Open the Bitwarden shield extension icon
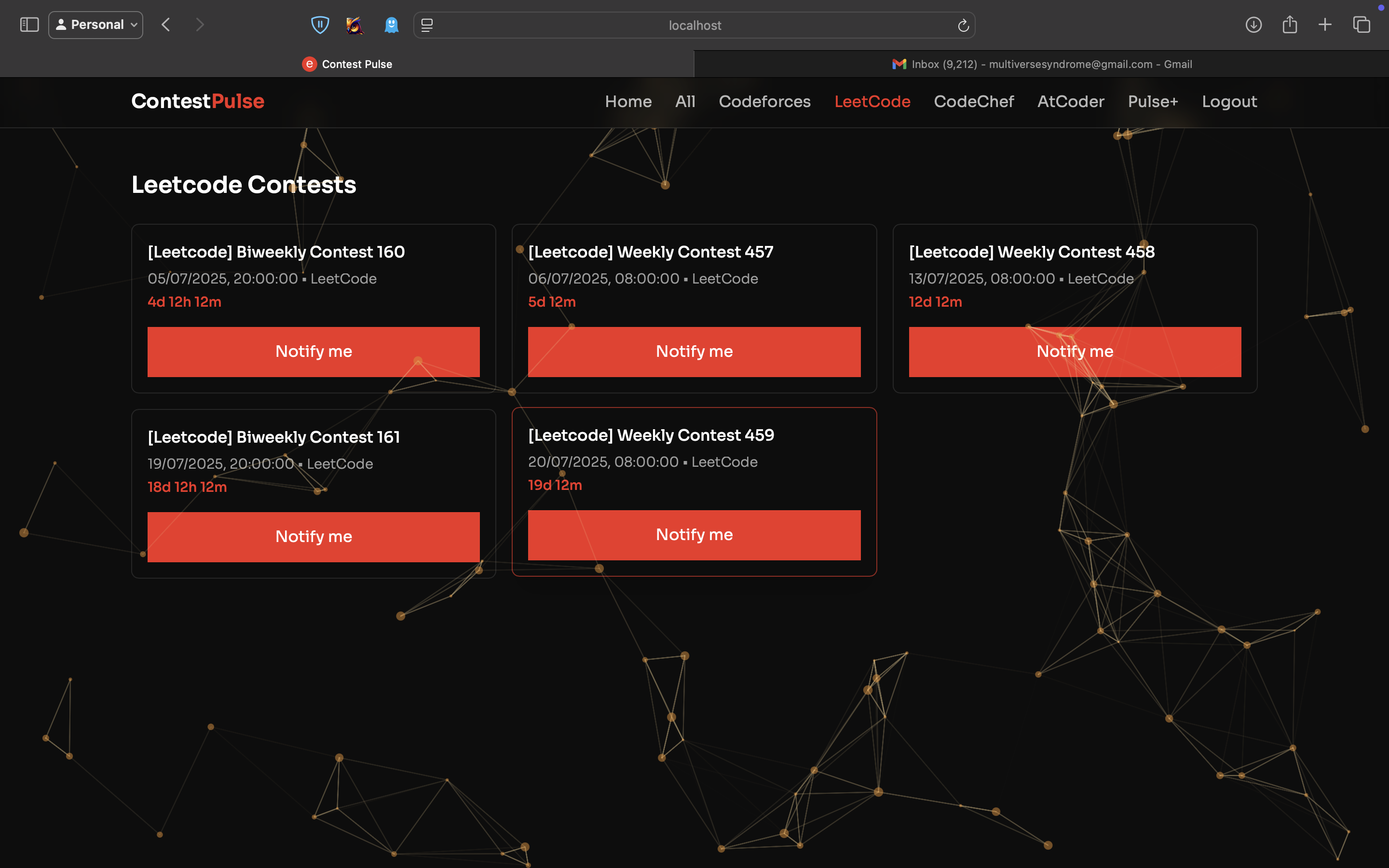The width and height of the screenshot is (1389, 868). (x=320, y=25)
